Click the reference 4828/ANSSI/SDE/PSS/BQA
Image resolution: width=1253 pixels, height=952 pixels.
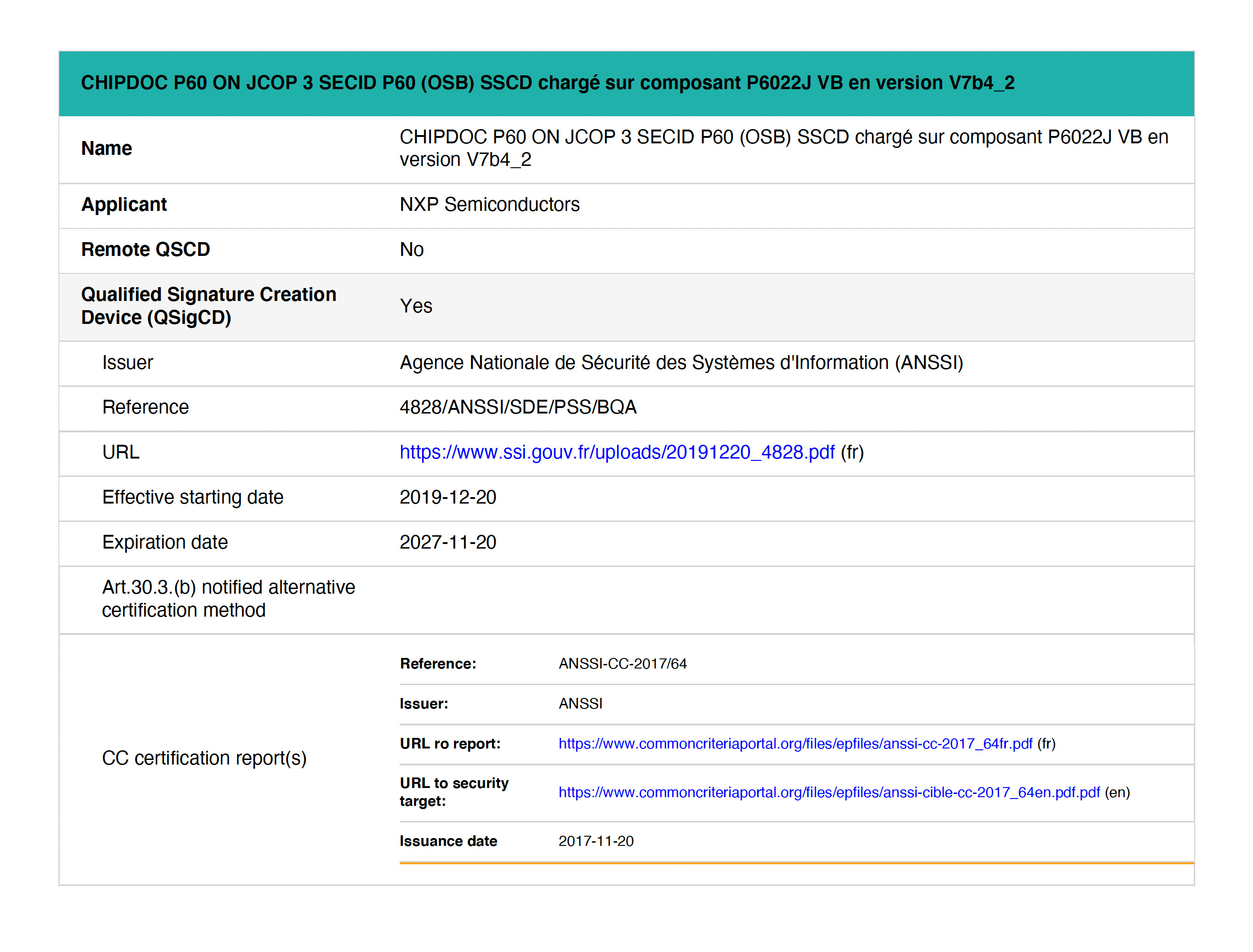coord(518,407)
